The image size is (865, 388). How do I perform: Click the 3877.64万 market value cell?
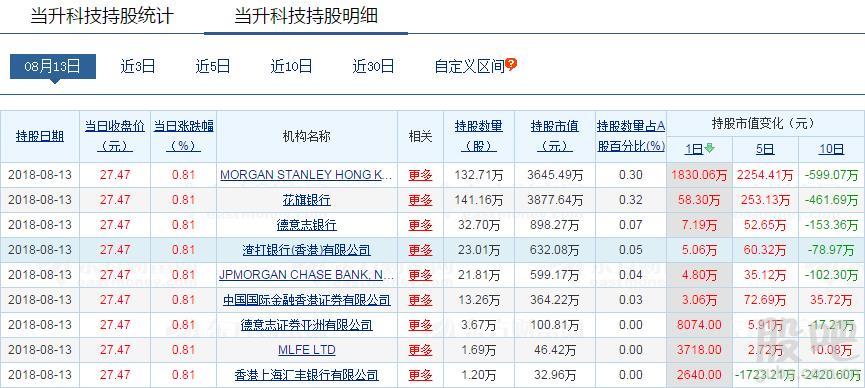coord(554,200)
